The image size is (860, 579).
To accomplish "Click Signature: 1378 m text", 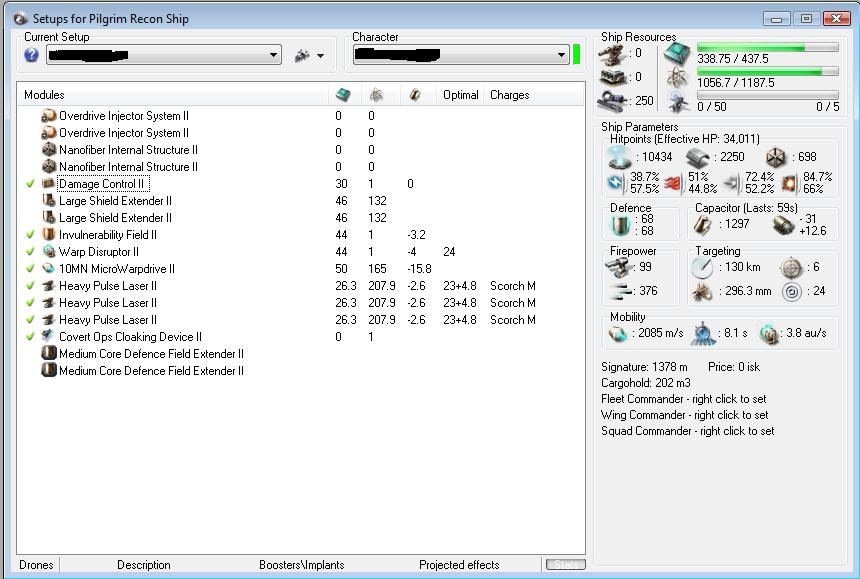I will (x=644, y=367).
